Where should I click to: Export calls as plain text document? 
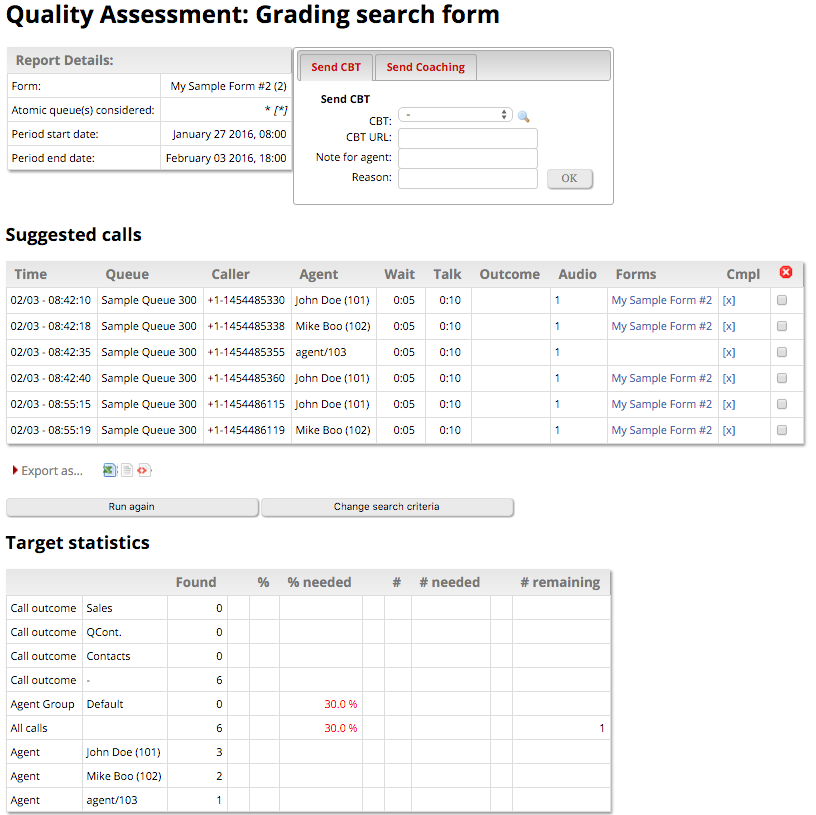(x=127, y=470)
